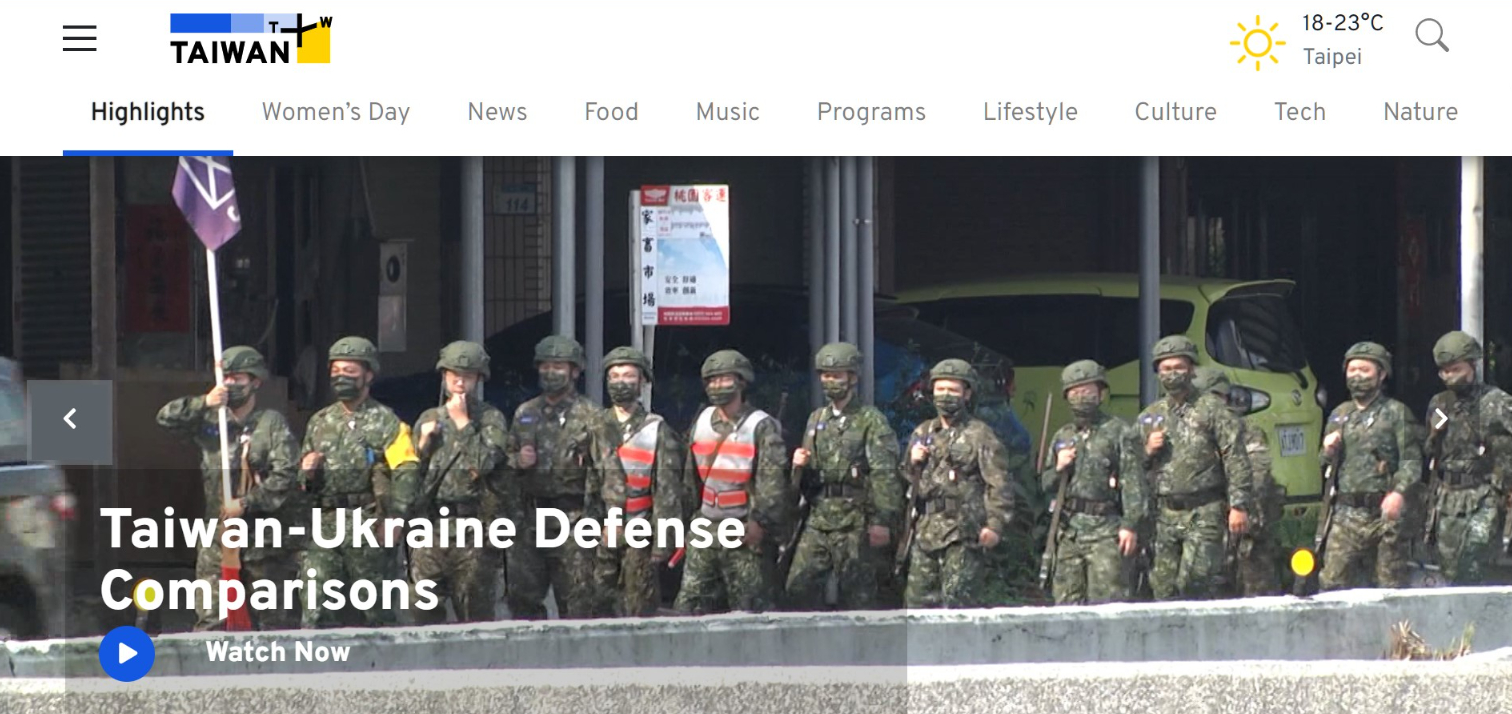Open the News tab

pyautogui.click(x=497, y=112)
